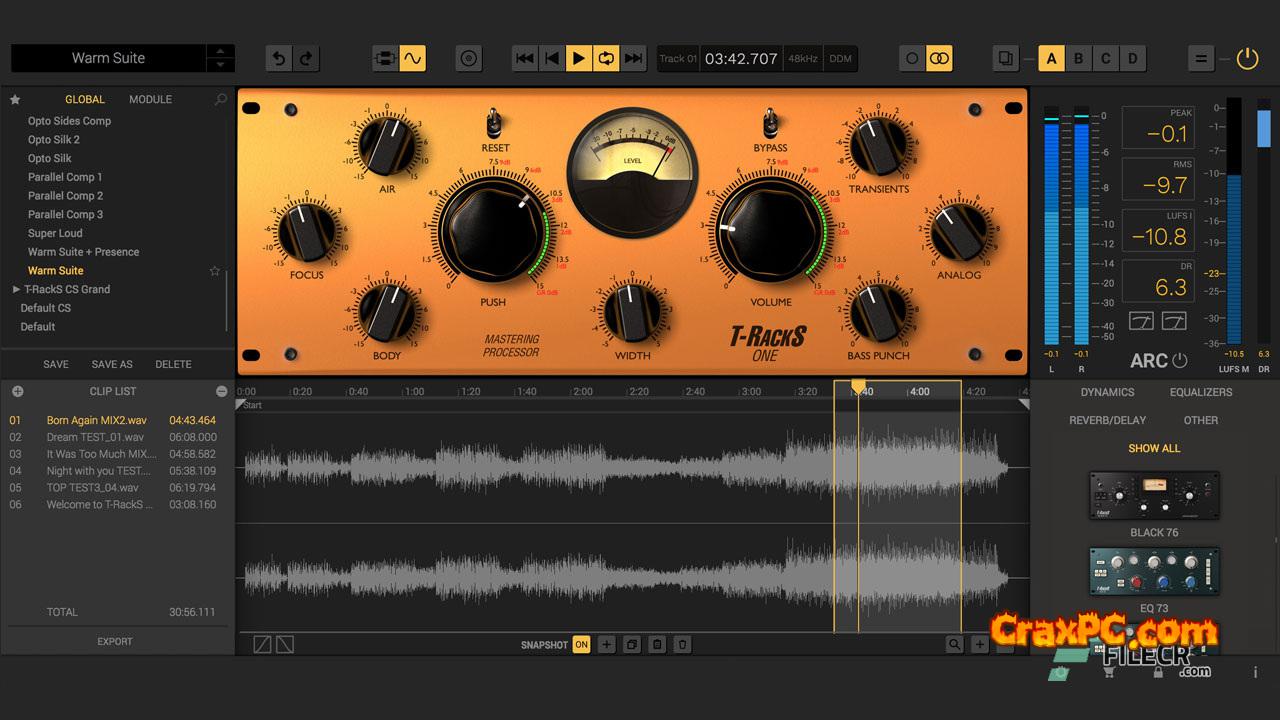The width and height of the screenshot is (1280, 720).
Task: Toggle the global power button
Action: (1247, 59)
